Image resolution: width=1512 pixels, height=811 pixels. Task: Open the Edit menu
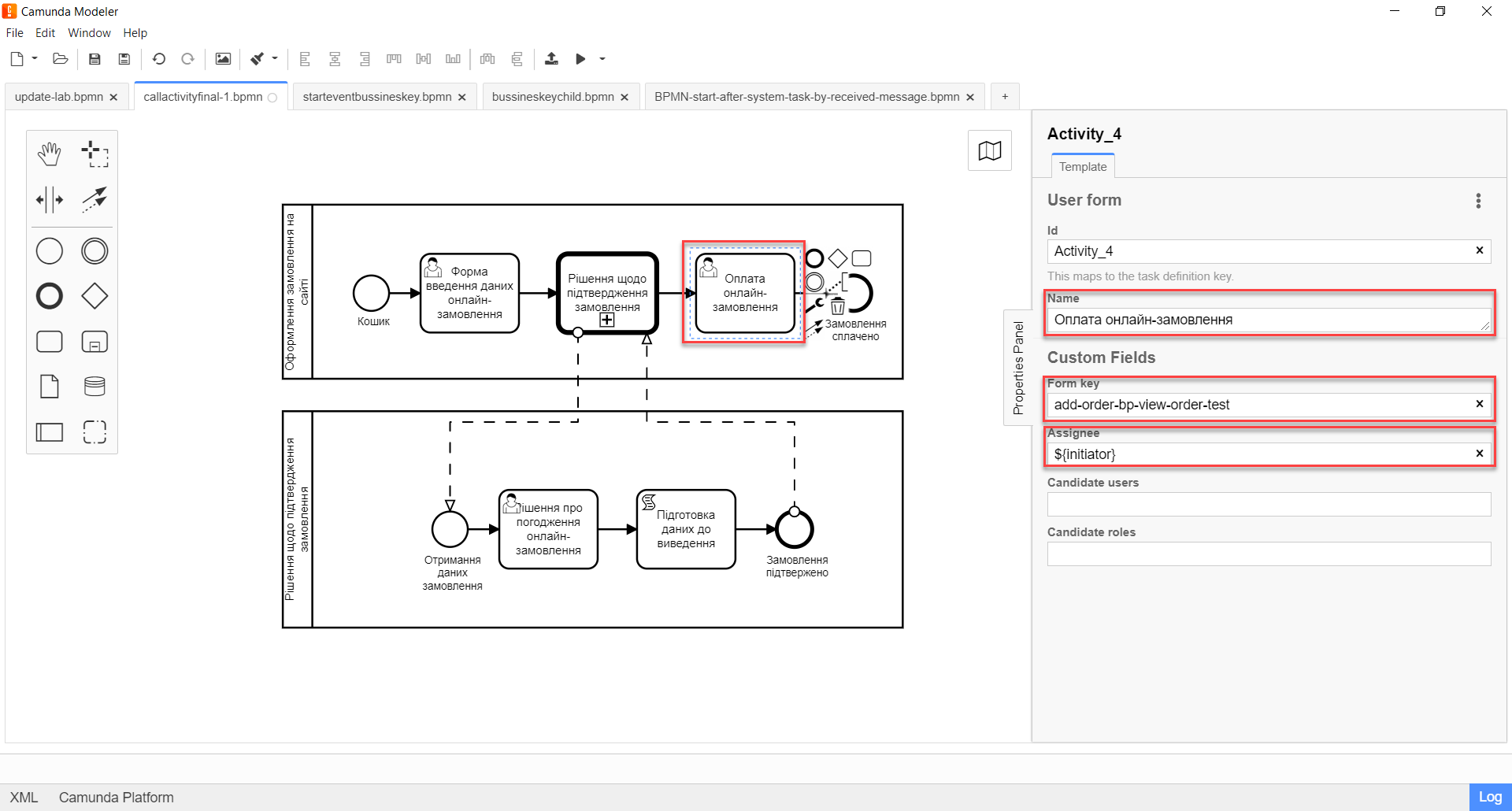(46, 33)
